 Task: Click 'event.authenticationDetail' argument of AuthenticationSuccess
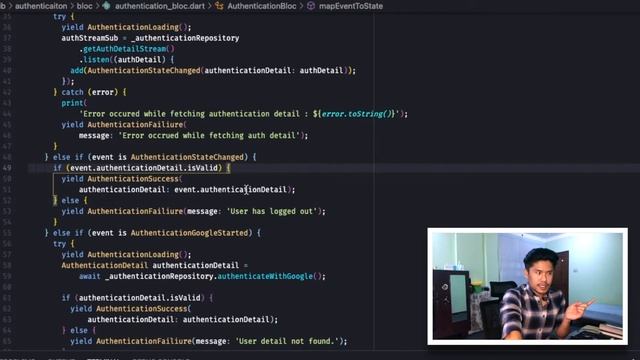231,190
